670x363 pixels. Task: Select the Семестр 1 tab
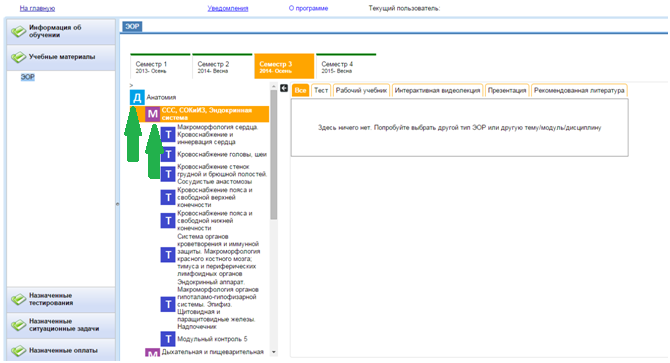pos(160,67)
